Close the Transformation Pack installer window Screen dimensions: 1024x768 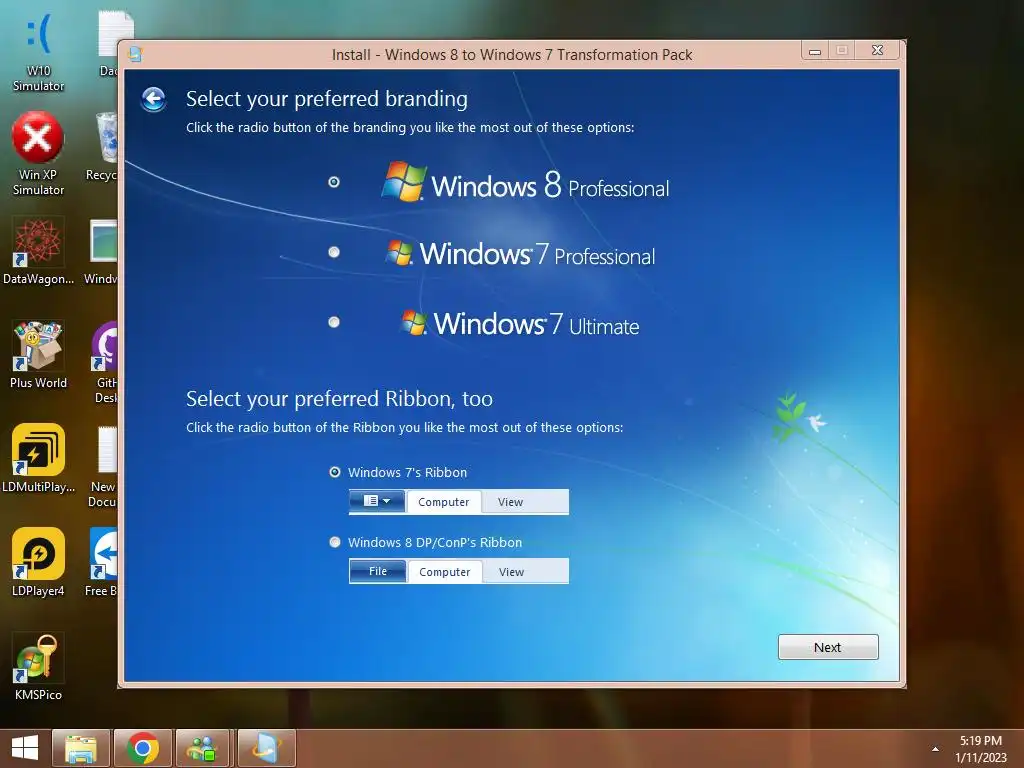[x=878, y=50]
